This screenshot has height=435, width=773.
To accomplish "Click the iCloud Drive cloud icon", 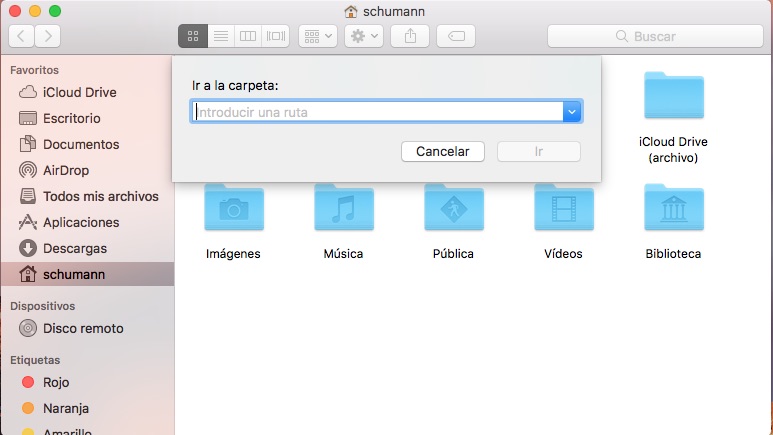I will pos(28,92).
